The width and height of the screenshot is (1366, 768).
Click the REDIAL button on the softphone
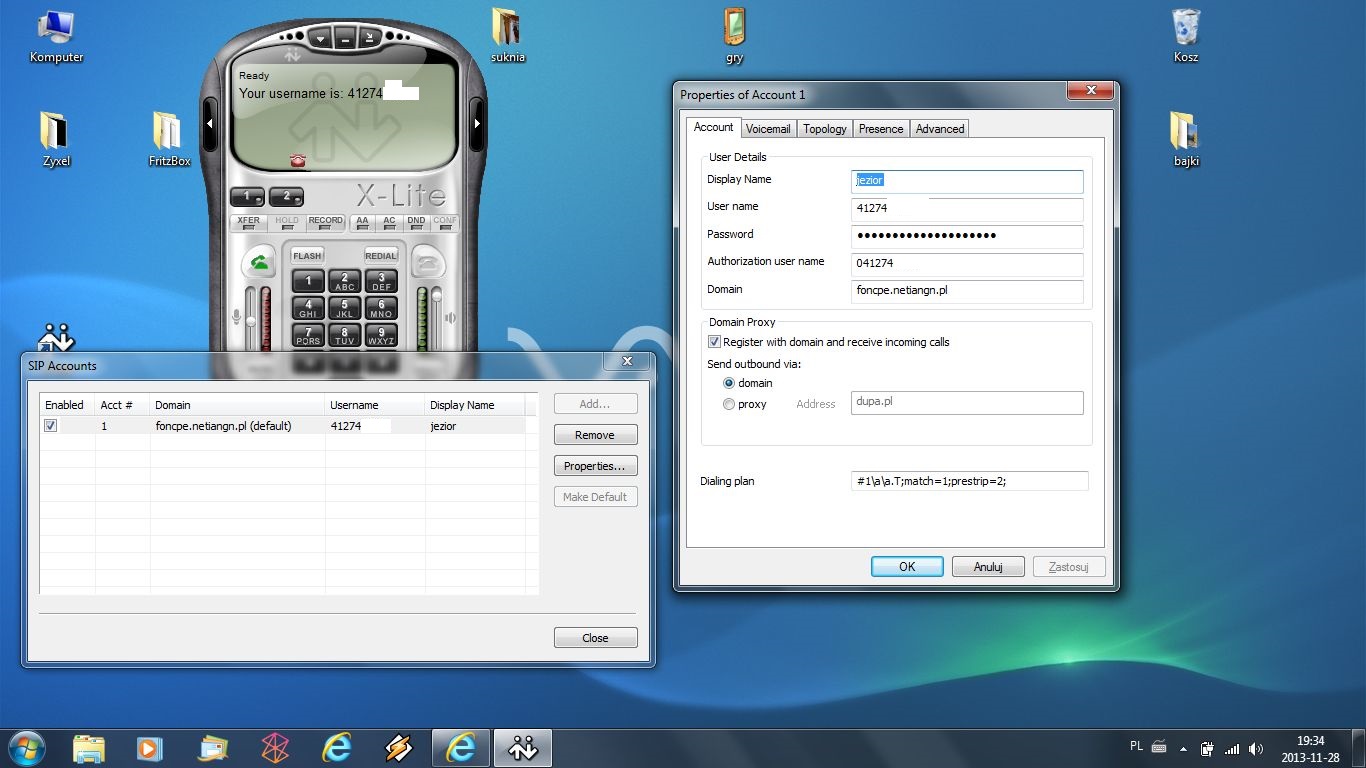(381, 255)
